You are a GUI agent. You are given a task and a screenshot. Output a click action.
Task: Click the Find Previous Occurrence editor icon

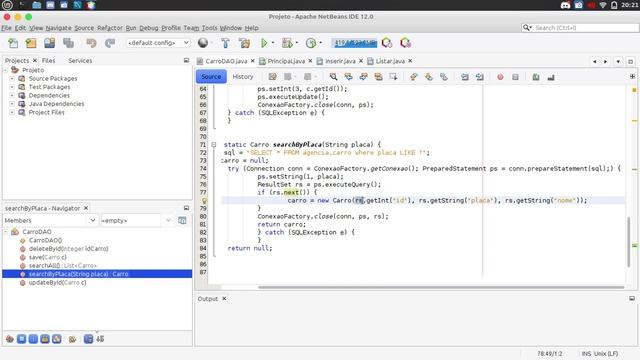(x=348, y=77)
